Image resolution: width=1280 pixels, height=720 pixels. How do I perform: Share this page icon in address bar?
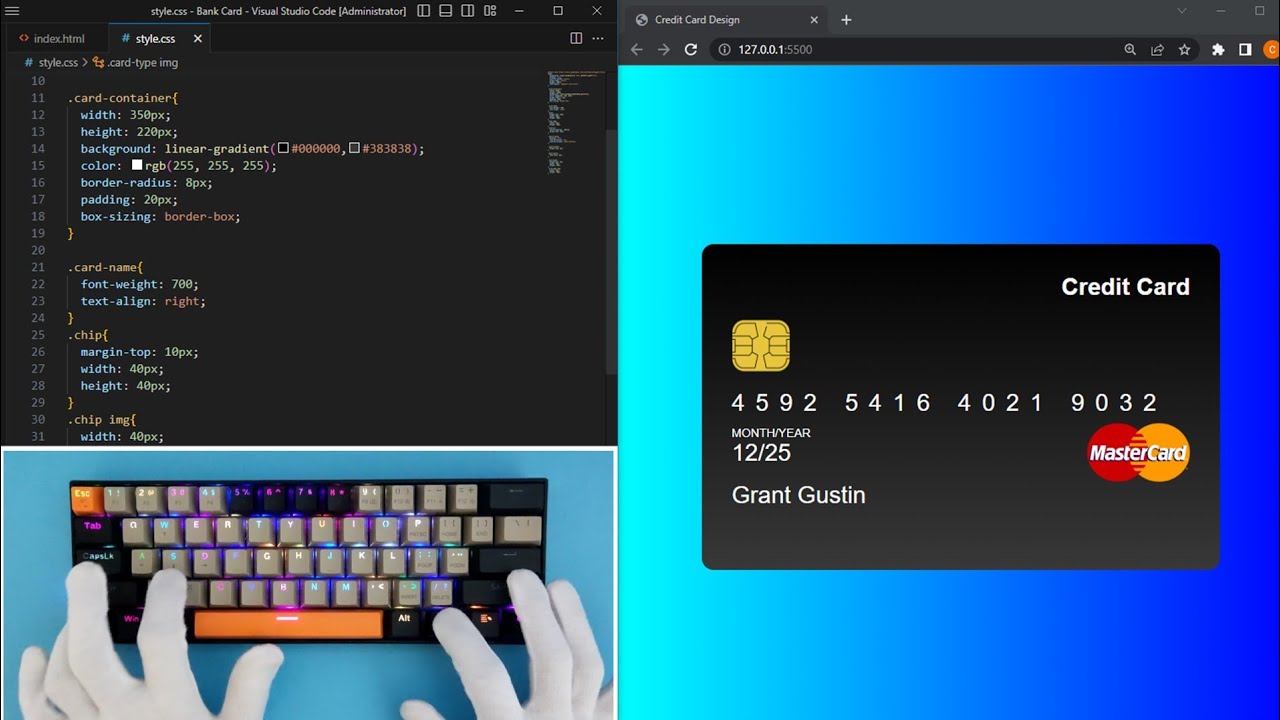click(1157, 49)
